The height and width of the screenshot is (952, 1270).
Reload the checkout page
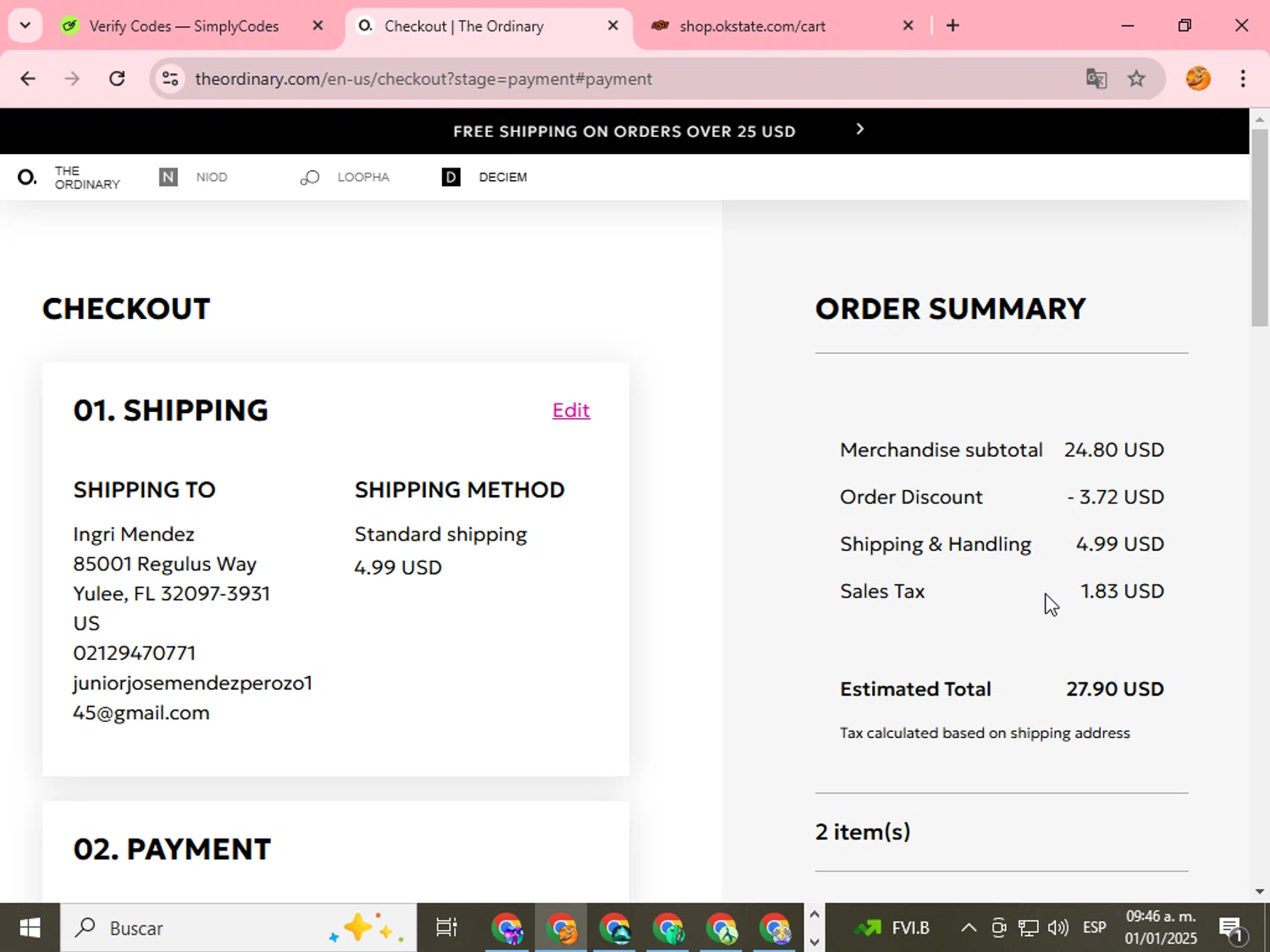(x=117, y=79)
